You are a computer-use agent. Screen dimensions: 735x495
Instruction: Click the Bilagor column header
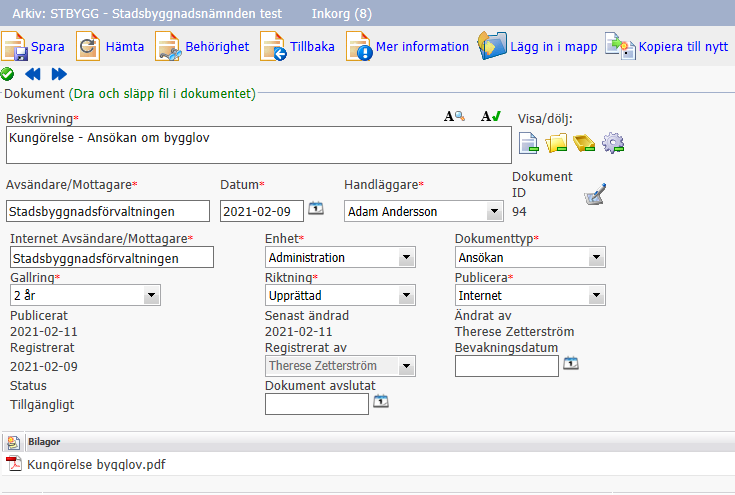tap(44, 442)
